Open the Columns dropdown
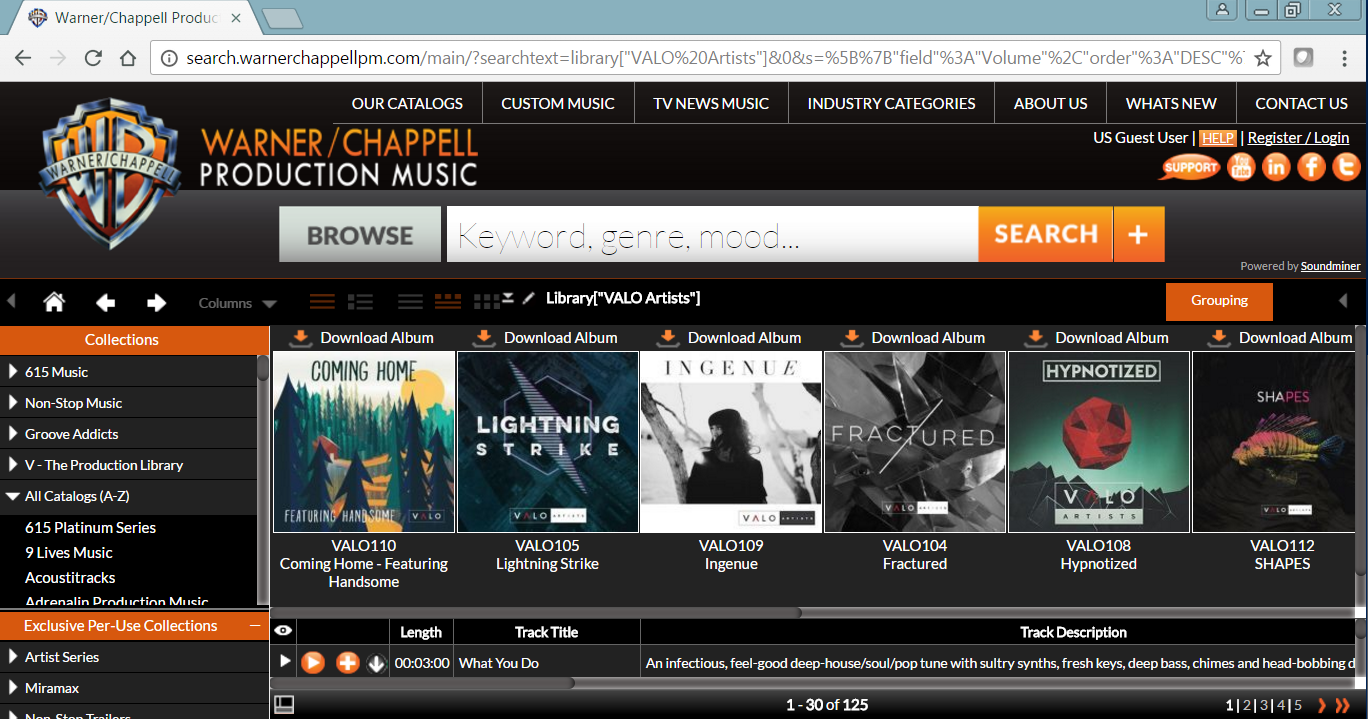 [238, 303]
